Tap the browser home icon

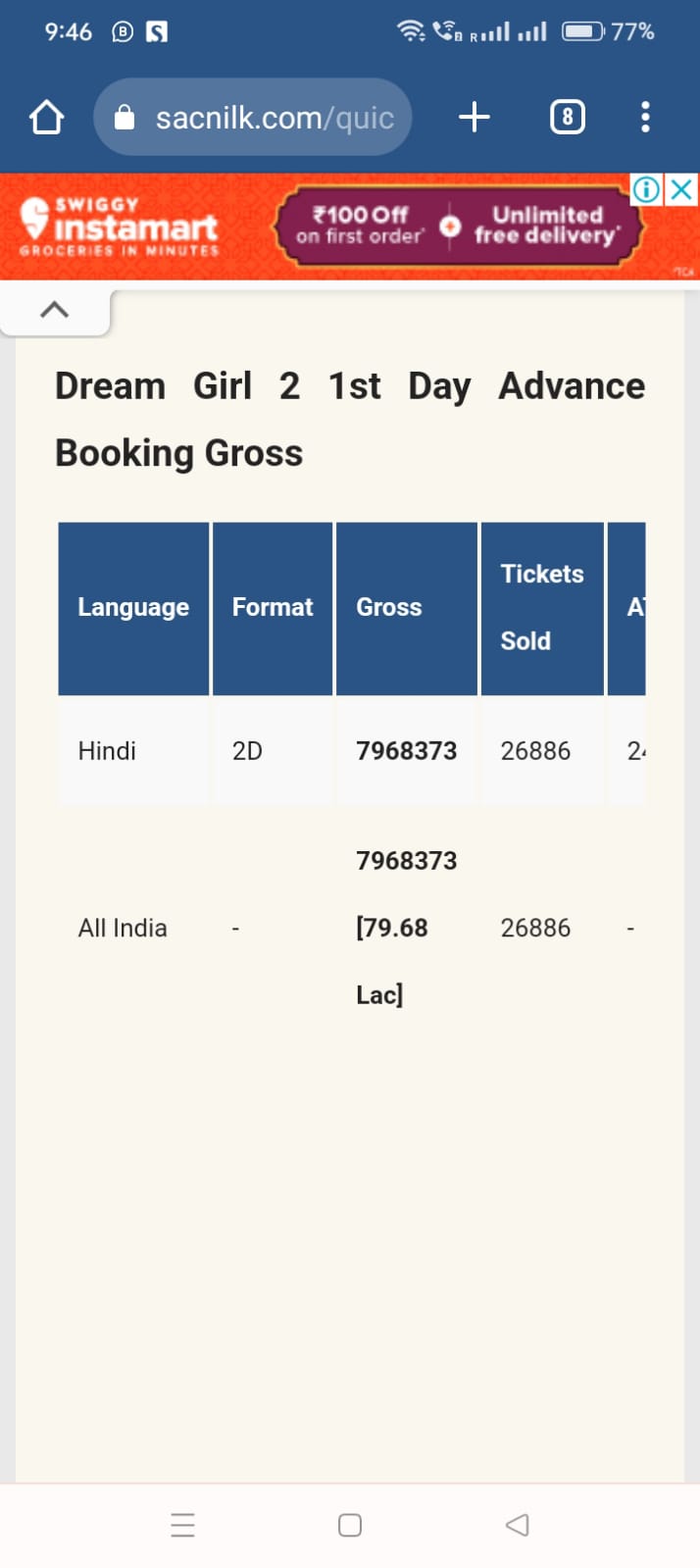tap(46, 118)
